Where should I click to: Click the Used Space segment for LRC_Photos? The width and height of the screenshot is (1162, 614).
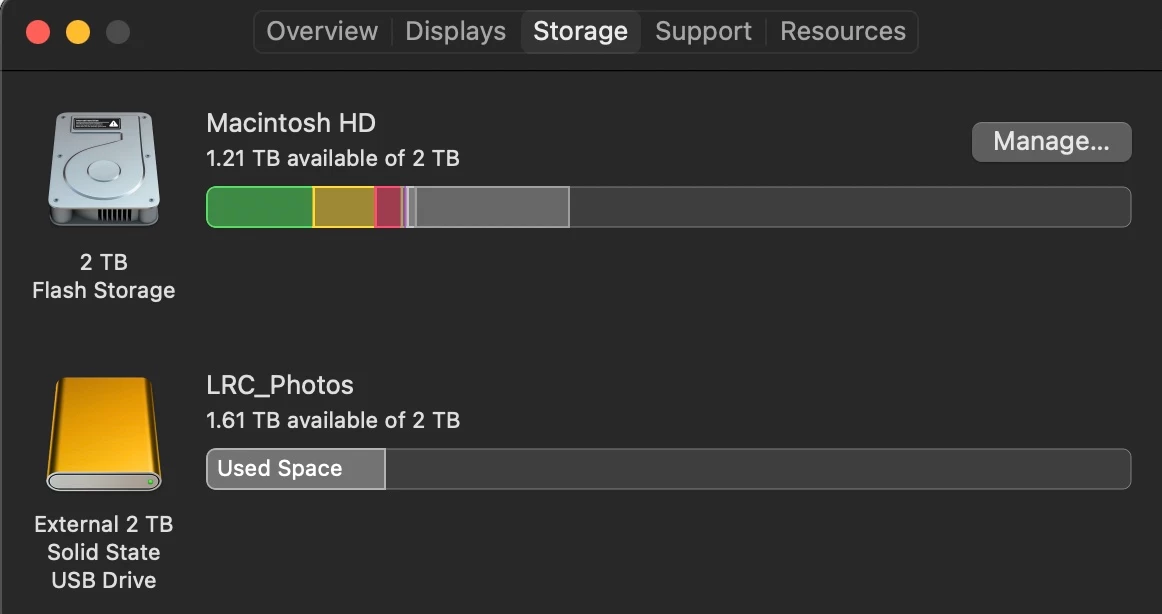[296, 469]
